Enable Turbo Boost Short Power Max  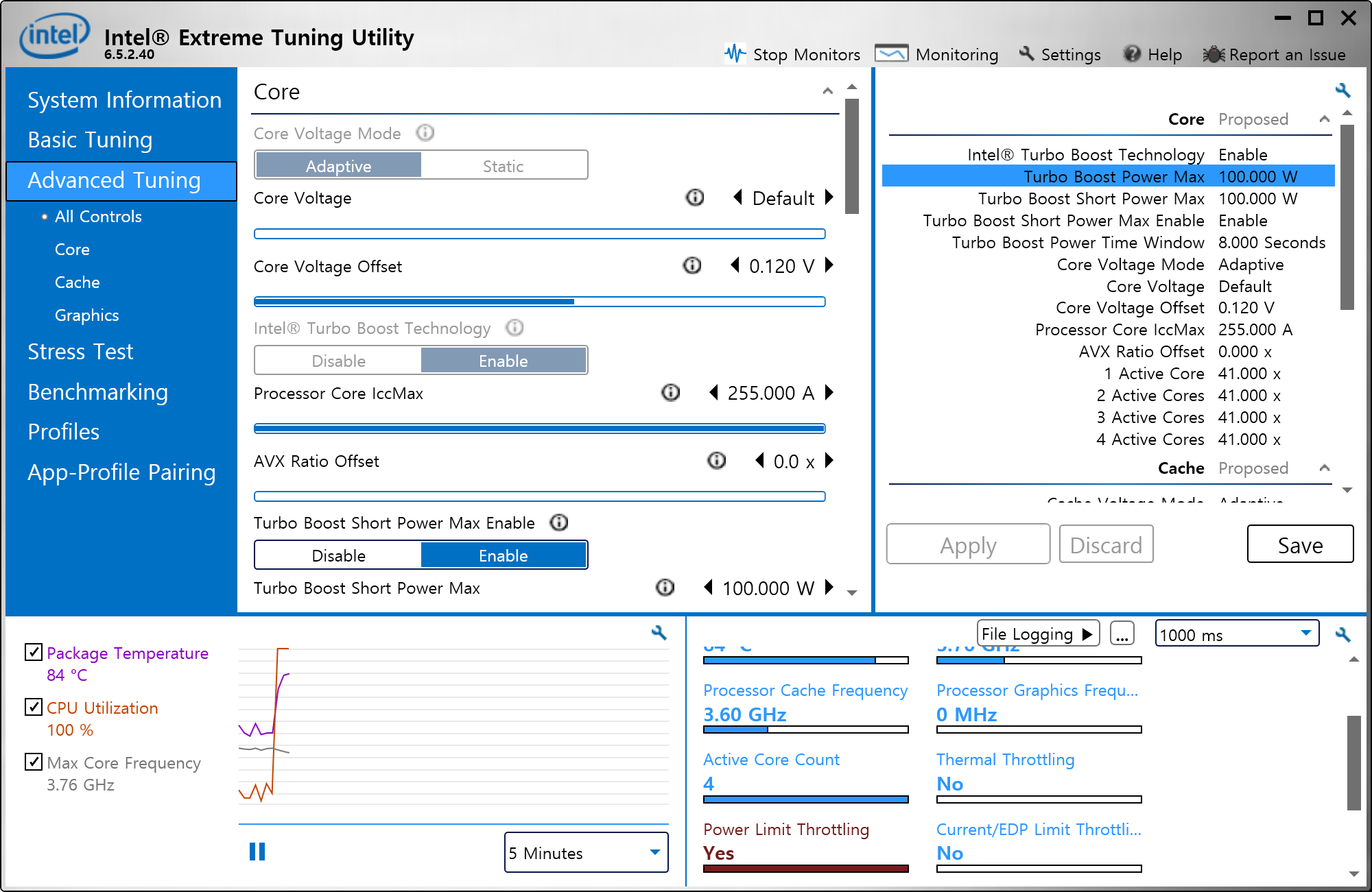(503, 555)
